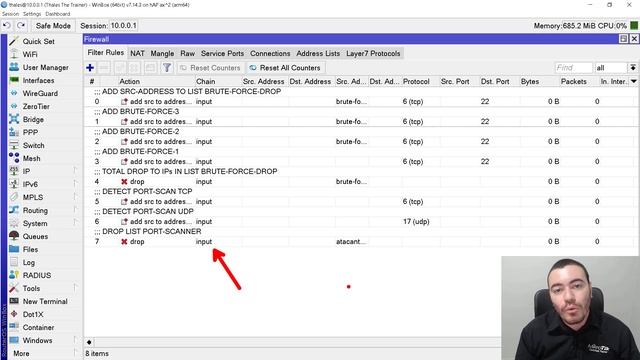Click the undo arrow icon
640x360 pixels.
(x=7, y=26)
